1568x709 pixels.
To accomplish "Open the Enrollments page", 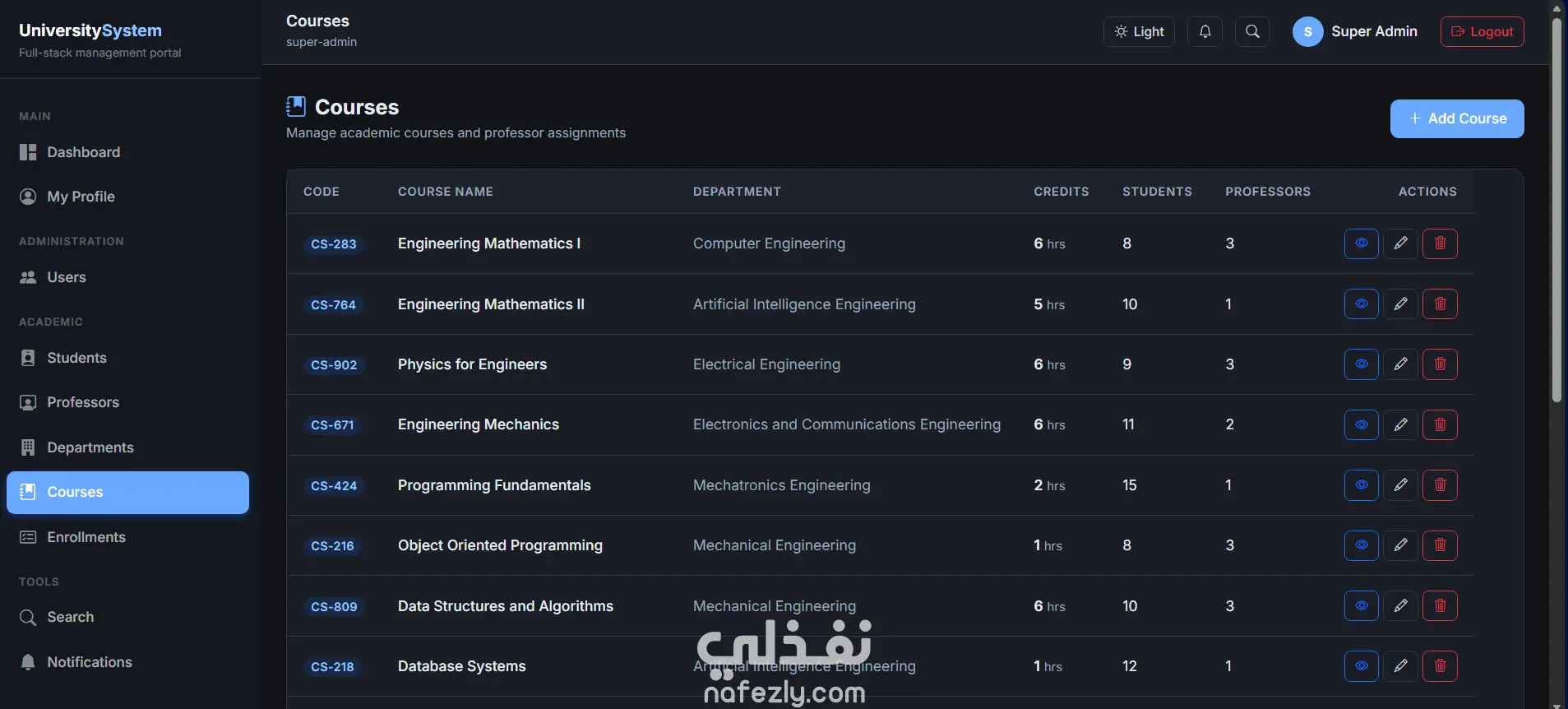I will click(x=127, y=537).
